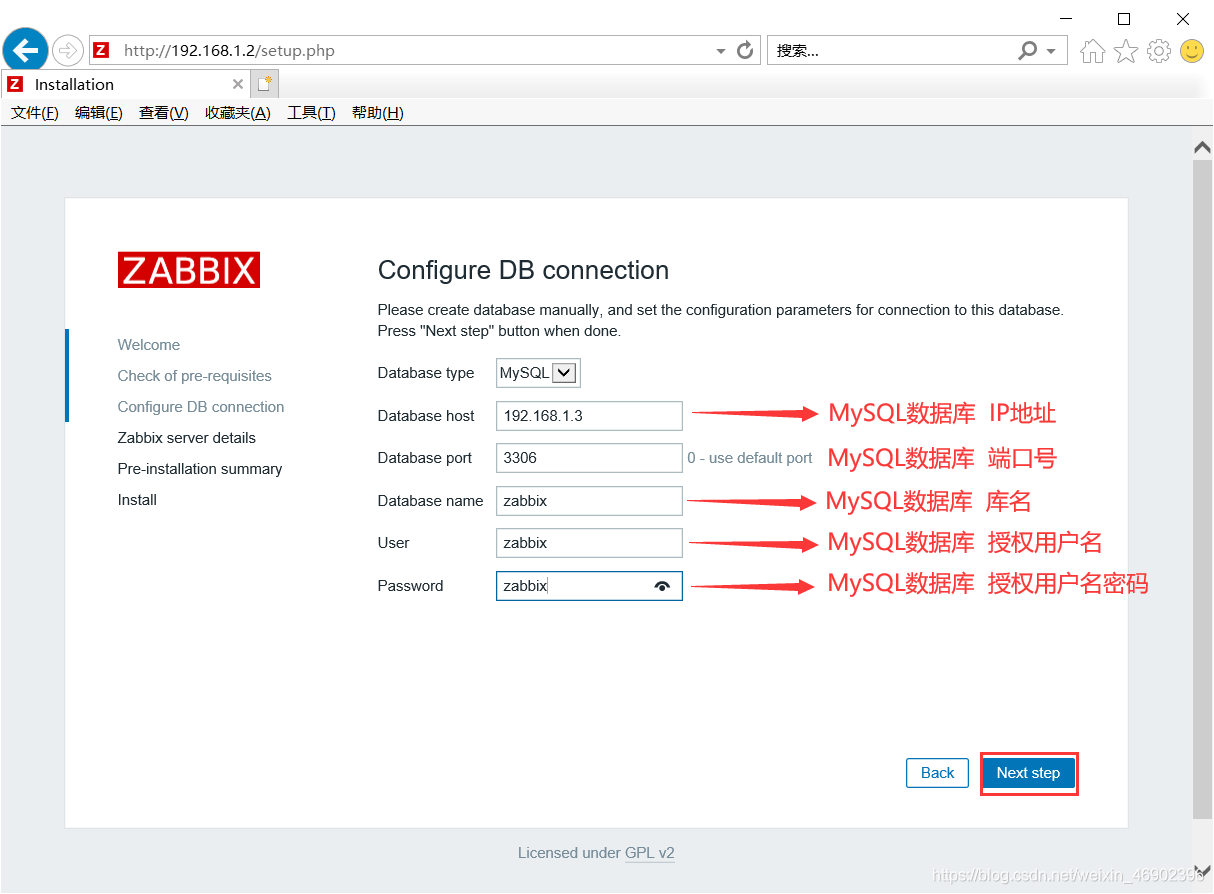Screen dimensions: 1214x894
Task: Click the ZABBIX logo
Action: [189, 270]
